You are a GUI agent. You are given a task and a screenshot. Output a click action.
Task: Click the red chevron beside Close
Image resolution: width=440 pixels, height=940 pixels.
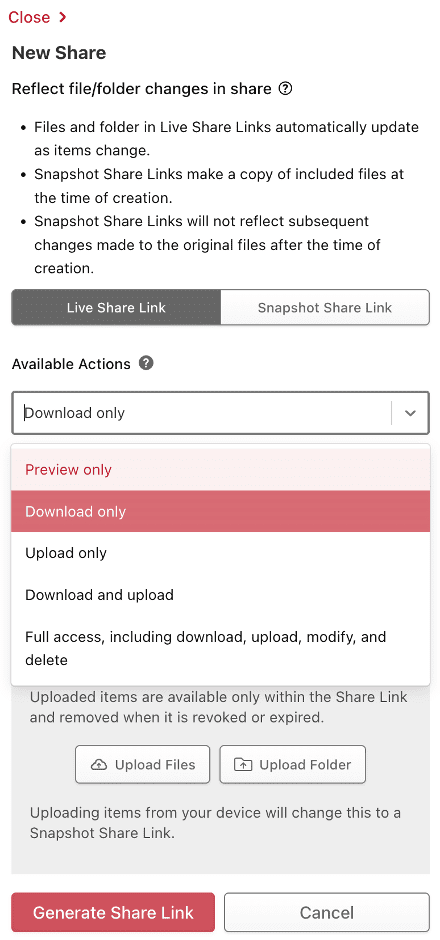pyautogui.click(x=62, y=17)
